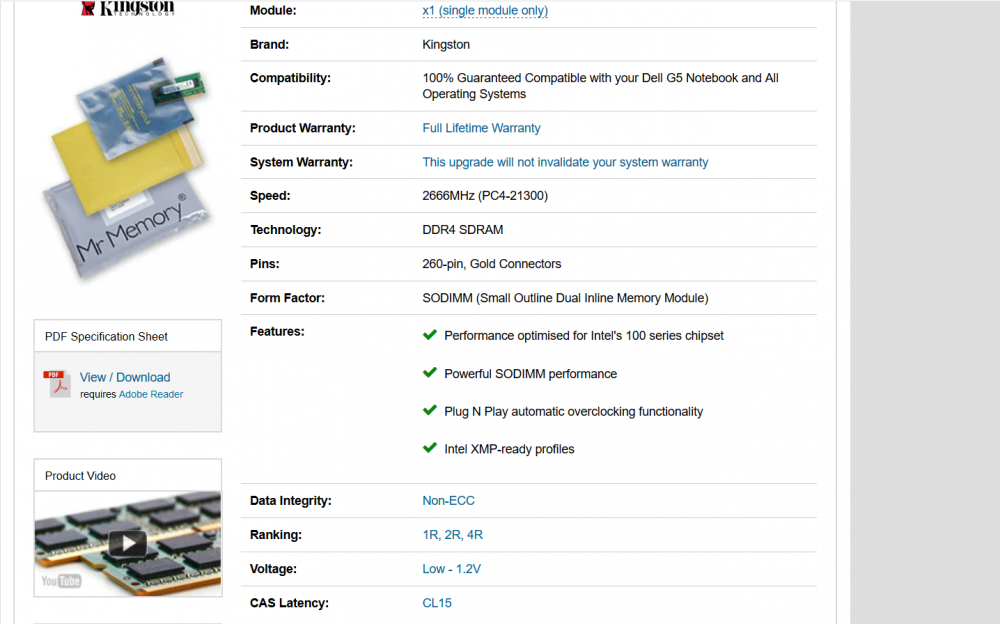Image resolution: width=1000 pixels, height=624 pixels.
Task: Click the green checkmark beside Intel's 100 series
Action: 430,335
